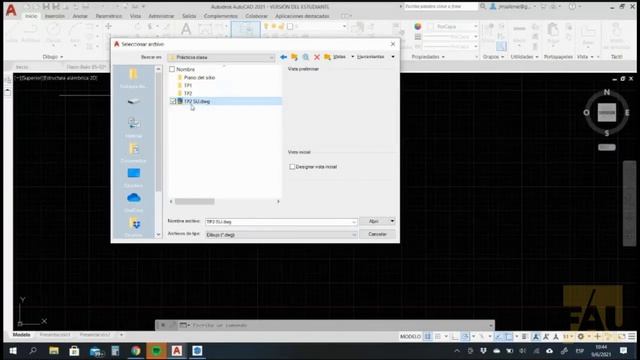640x360 pixels.
Task: Open the Plano del sitio folder
Action: click(199, 77)
